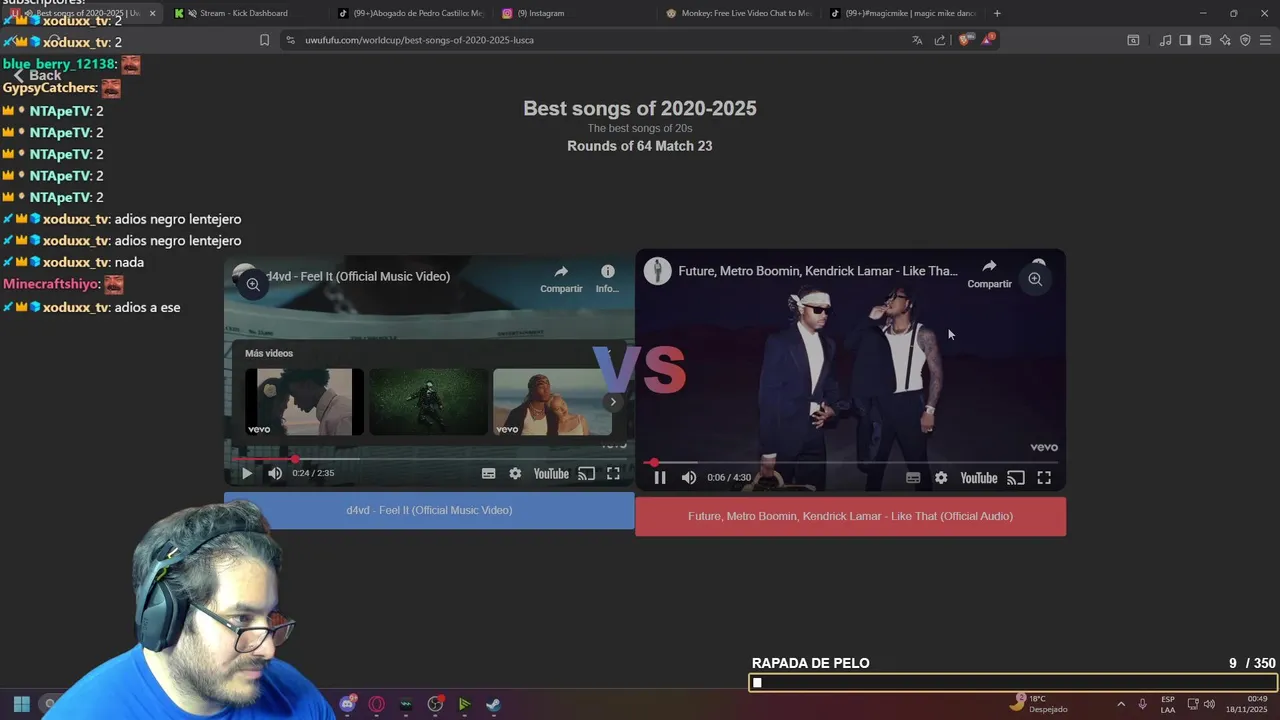
Task: Open settings gear on Like That video
Action: pos(941,478)
